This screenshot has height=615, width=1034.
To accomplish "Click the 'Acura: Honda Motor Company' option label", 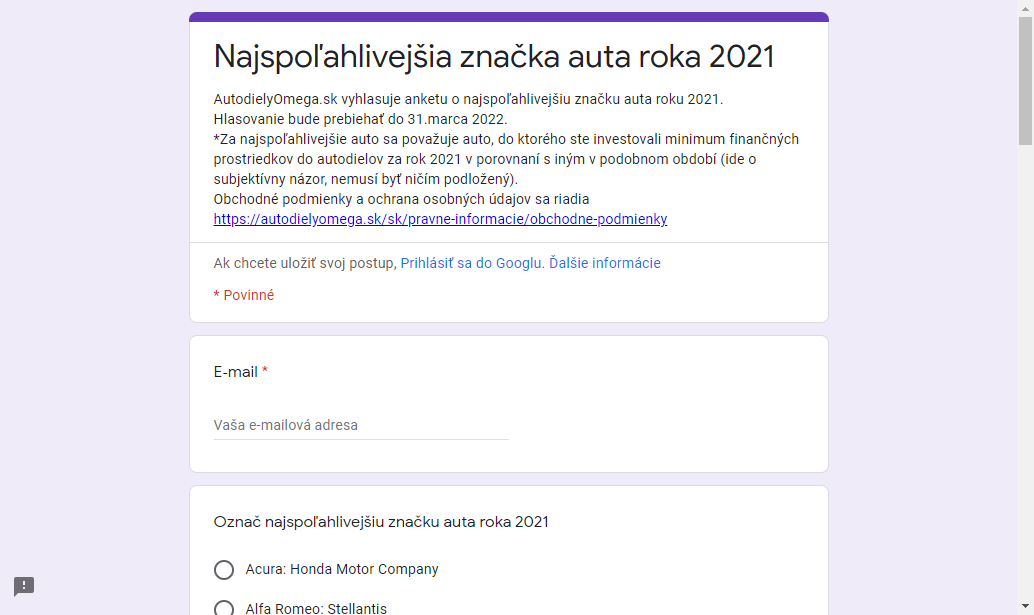I will [x=342, y=569].
